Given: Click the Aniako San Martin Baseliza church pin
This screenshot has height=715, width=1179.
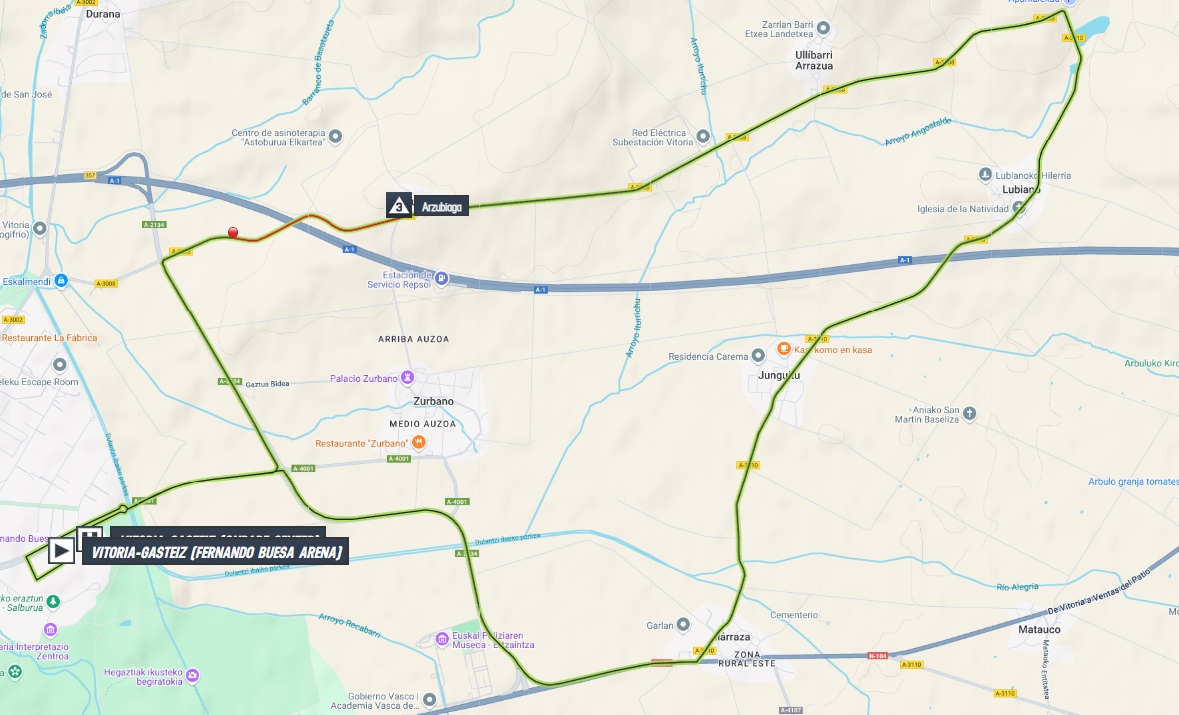Looking at the screenshot, I should pos(970,414).
